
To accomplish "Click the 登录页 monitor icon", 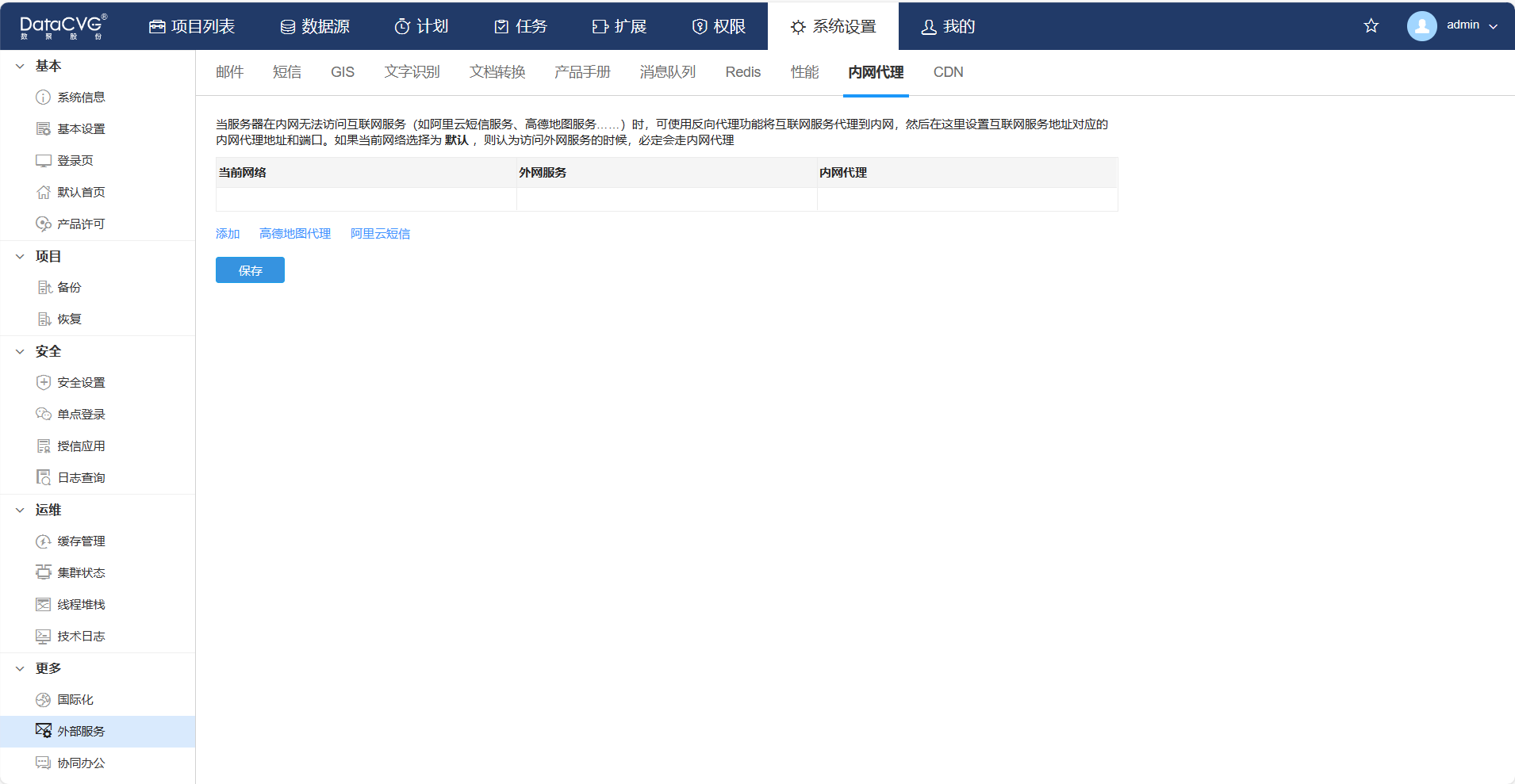I will click(43, 161).
